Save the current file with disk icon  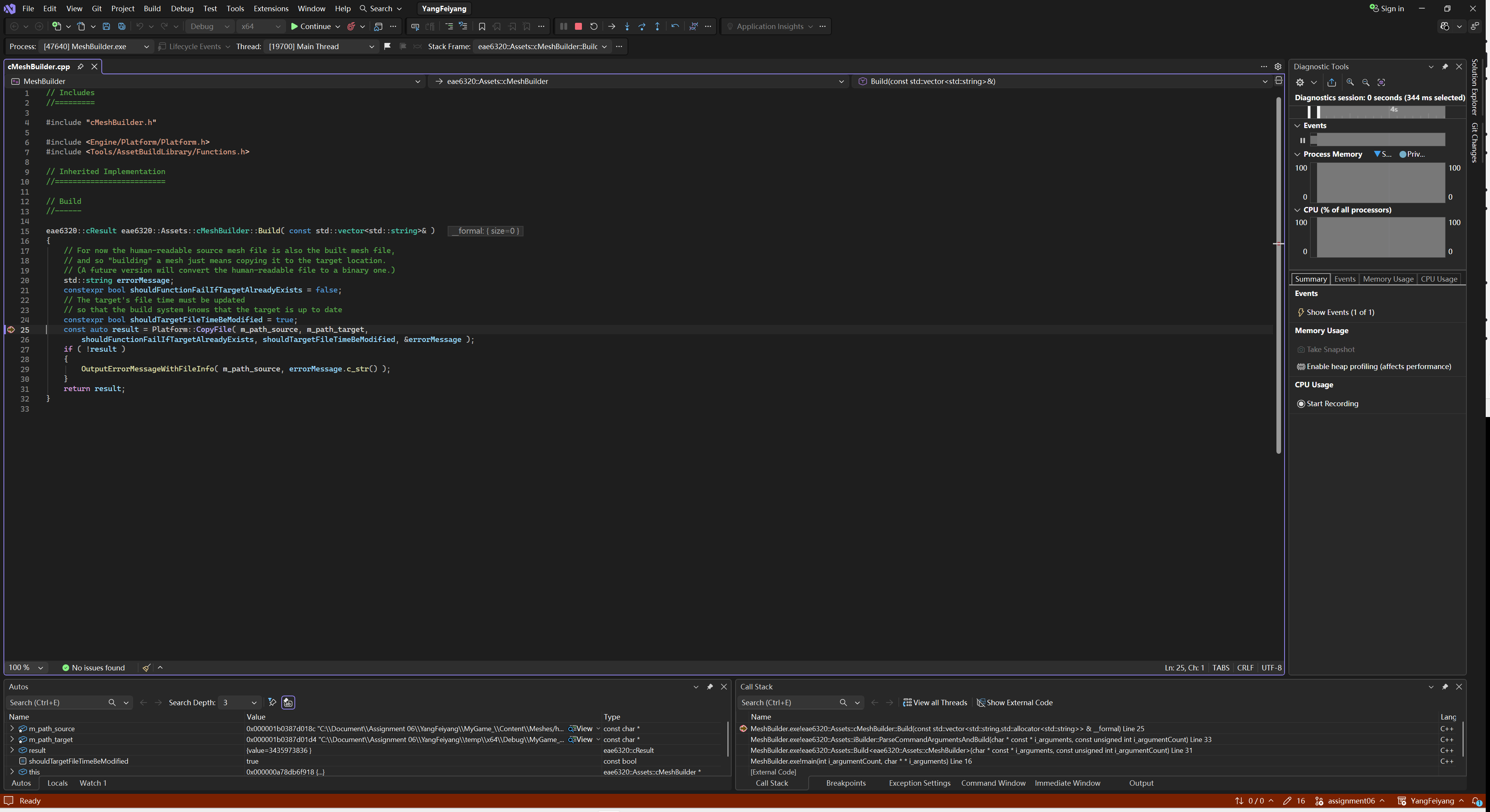(x=106, y=26)
